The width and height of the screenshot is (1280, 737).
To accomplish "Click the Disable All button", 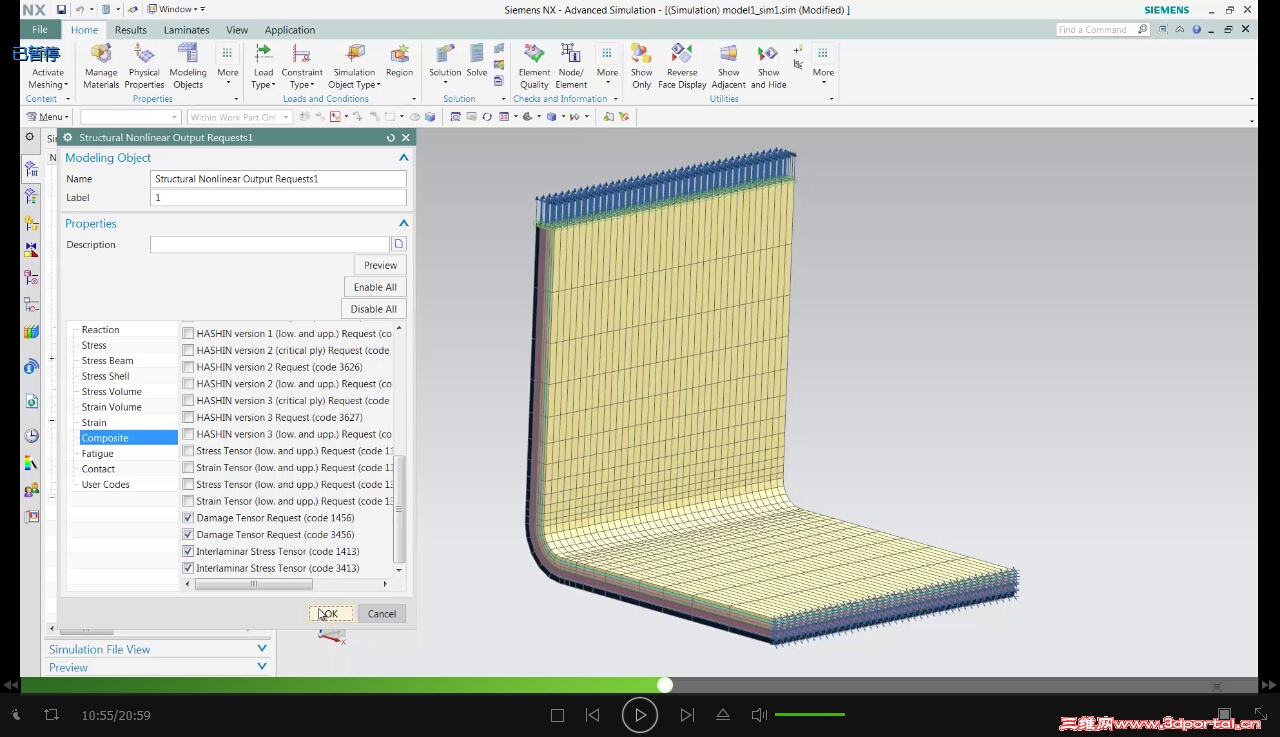I will 374,309.
